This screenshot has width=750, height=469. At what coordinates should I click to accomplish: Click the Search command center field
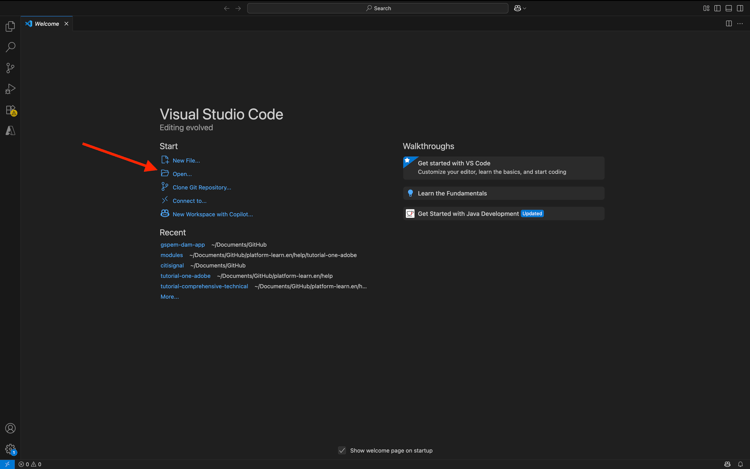(x=378, y=8)
